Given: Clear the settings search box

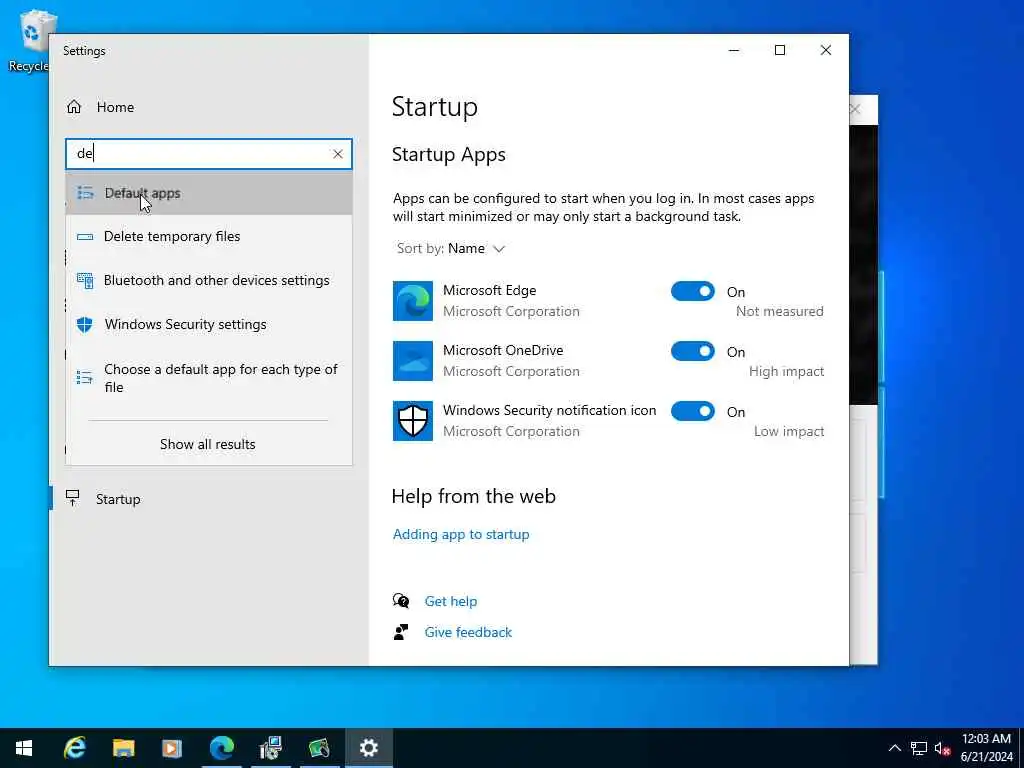Looking at the screenshot, I should (x=338, y=154).
